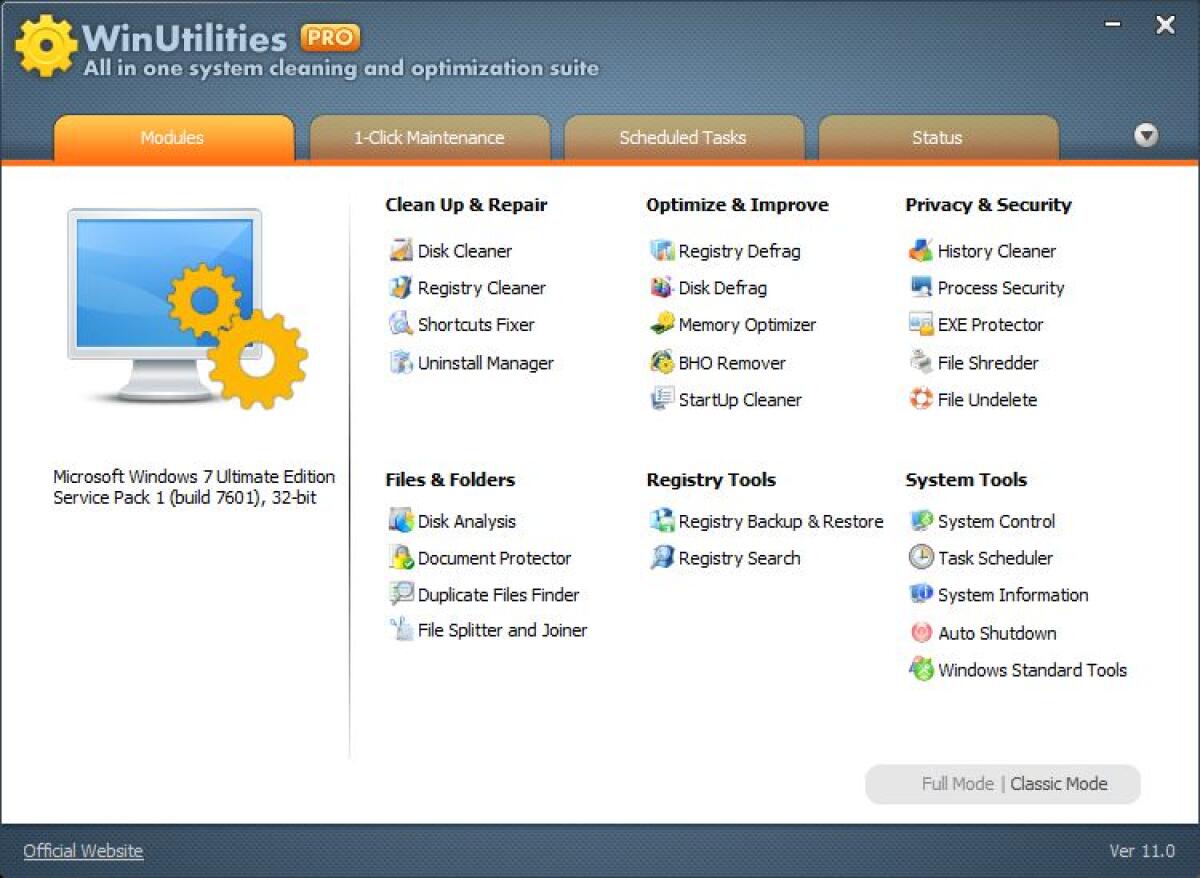The width and height of the screenshot is (1200, 878).
Task: Launch the Registry Cleaner tool
Action: pyautogui.click(x=480, y=288)
